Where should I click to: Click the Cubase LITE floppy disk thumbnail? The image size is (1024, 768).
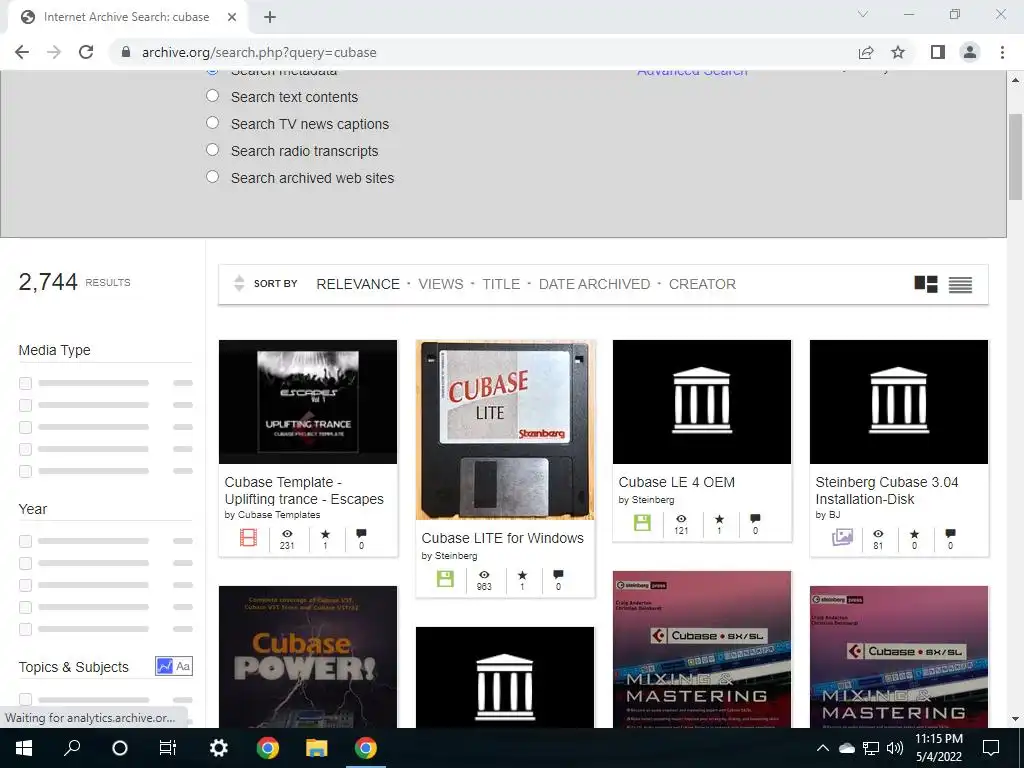coord(505,430)
